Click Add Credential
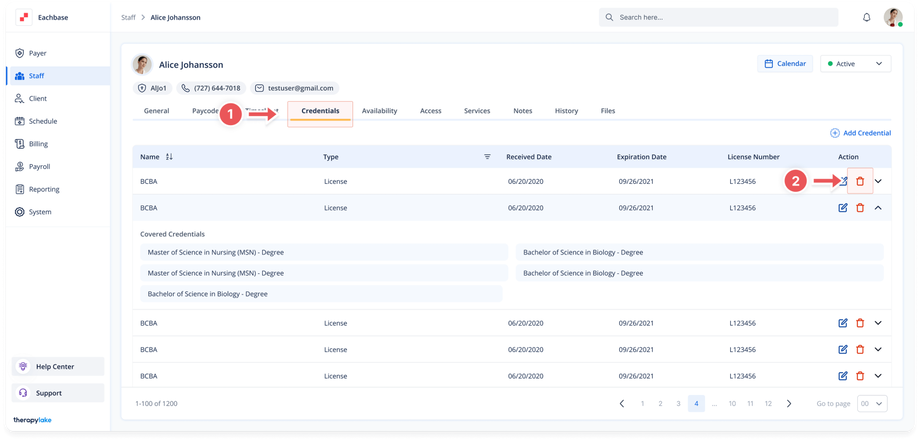920x441 pixels. pyautogui.click(x=861, y=133)
